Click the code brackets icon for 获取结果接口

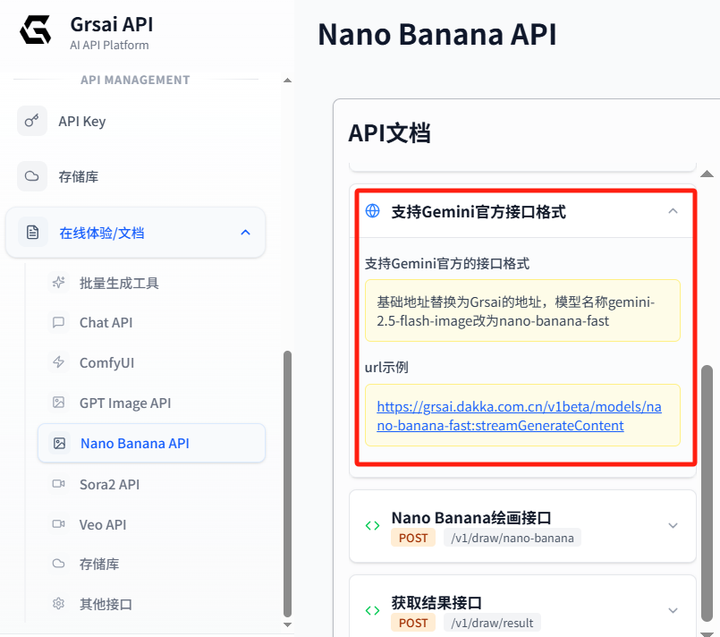[x=372, y=610]
